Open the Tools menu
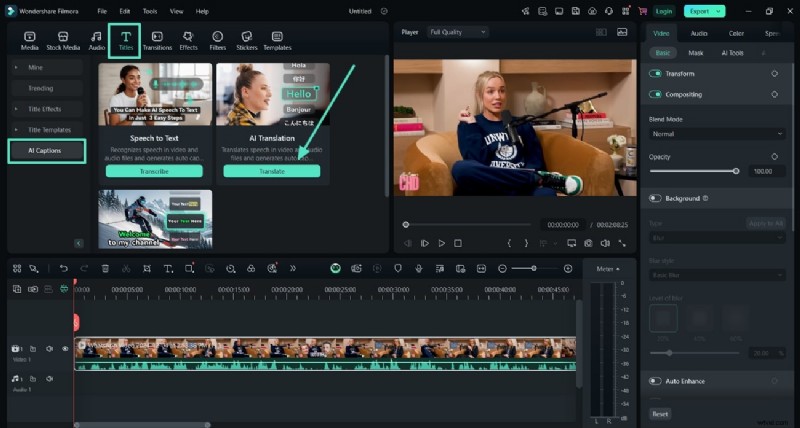This screenshot has height=428, width=800. click(x=150, y=11)
